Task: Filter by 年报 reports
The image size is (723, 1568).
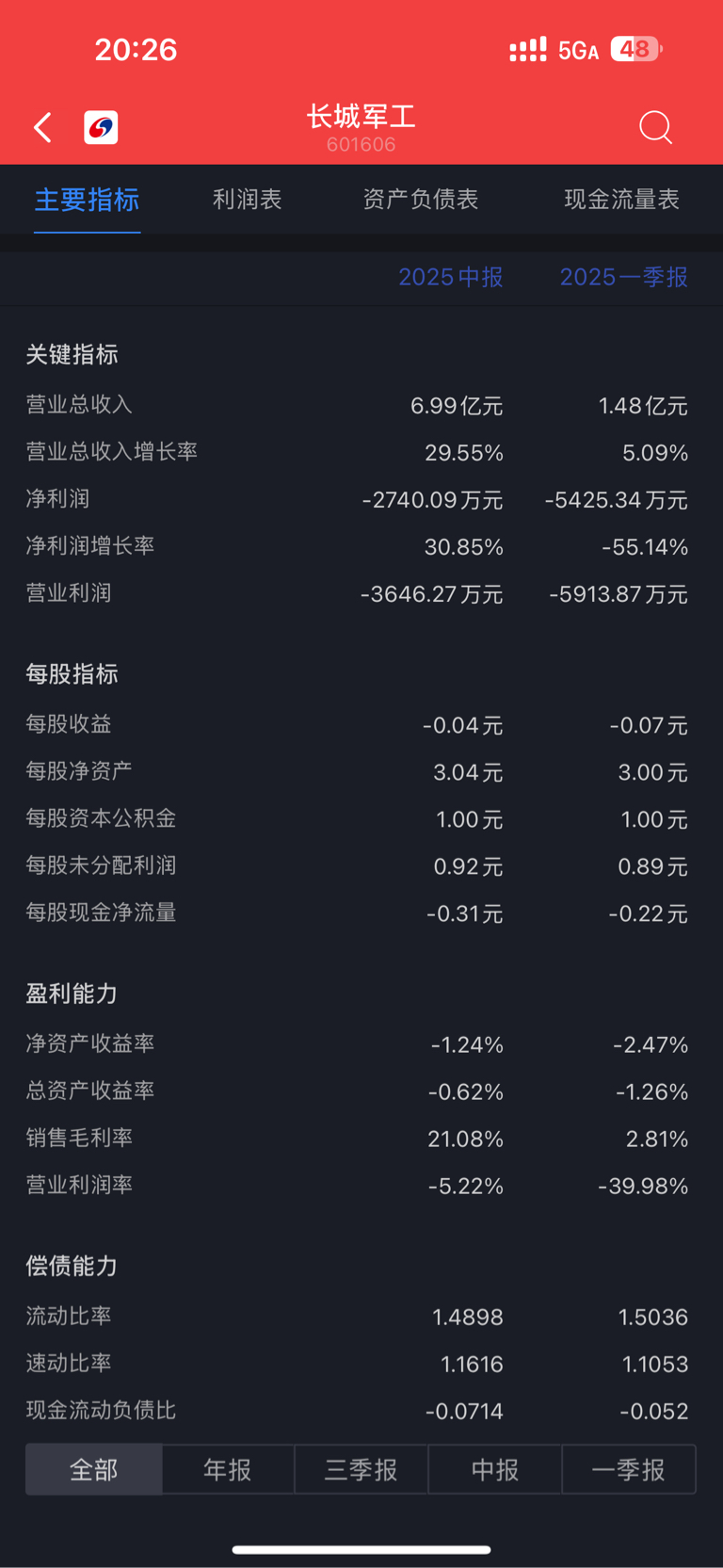Action: point(228,1469)
